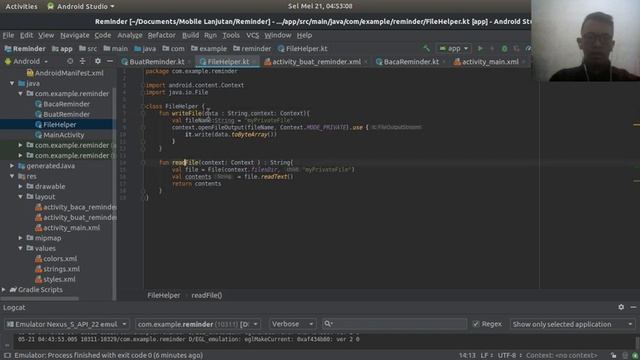Open Show only selected application filter
The height and width of the screenshot is (360, 640).
(x=572, y=324)
